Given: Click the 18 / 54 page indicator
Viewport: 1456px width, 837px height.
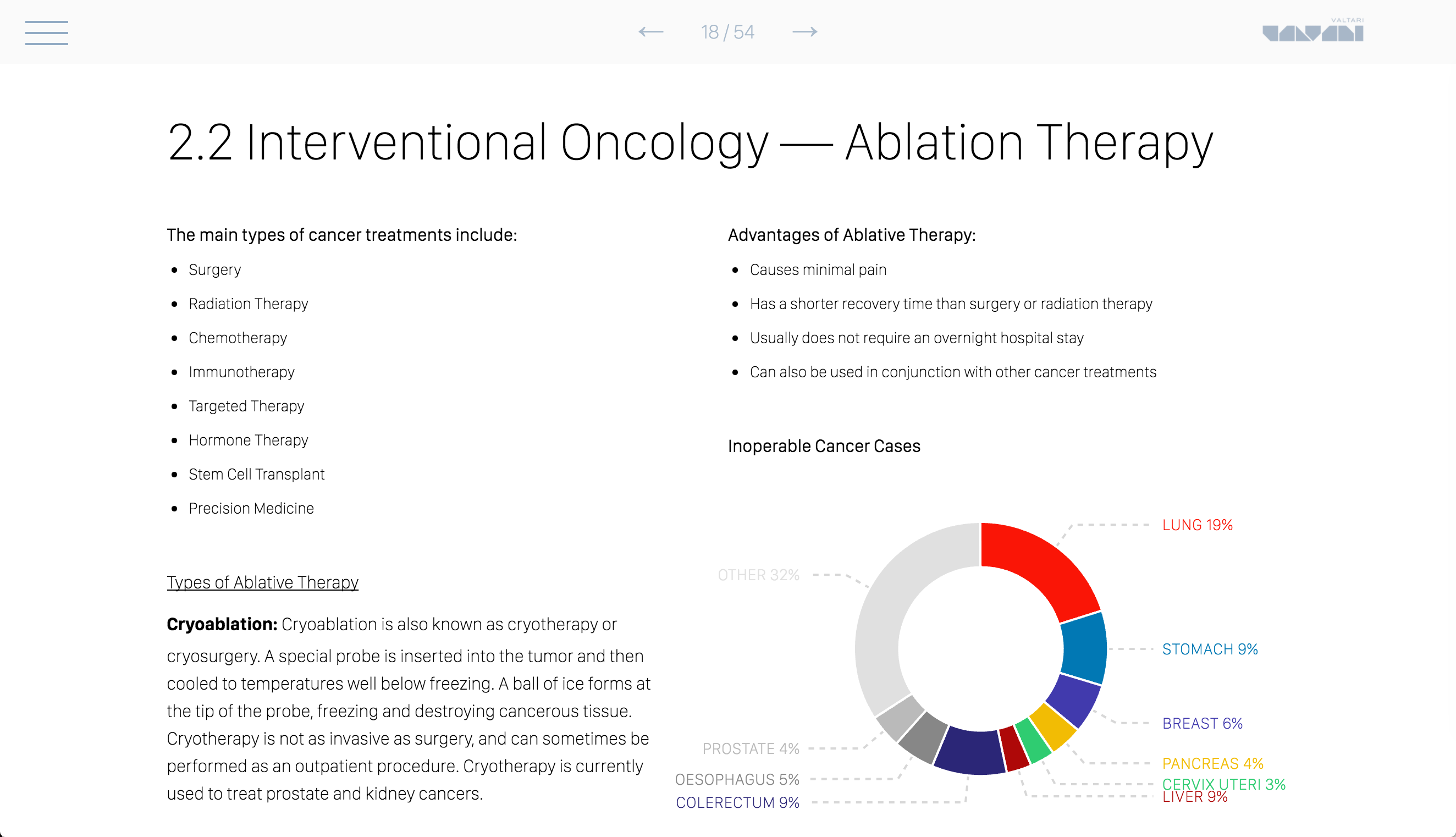Looking at the screenshot, I should pyautogui.click(x=727, y=32).
